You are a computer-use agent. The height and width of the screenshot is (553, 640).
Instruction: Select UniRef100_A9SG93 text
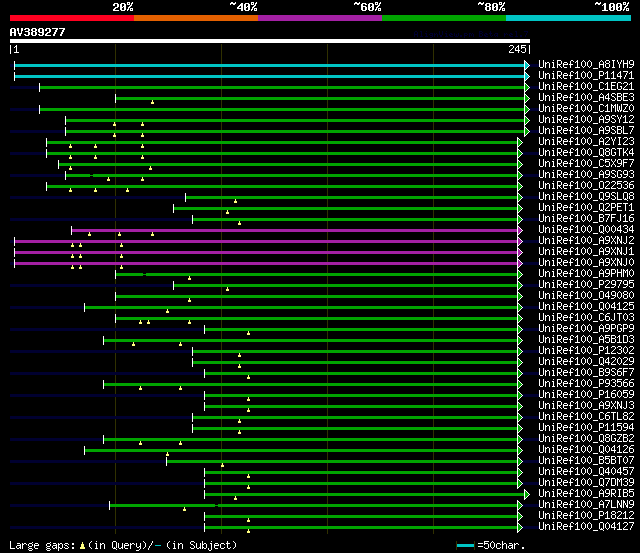[x=586, y=175]
